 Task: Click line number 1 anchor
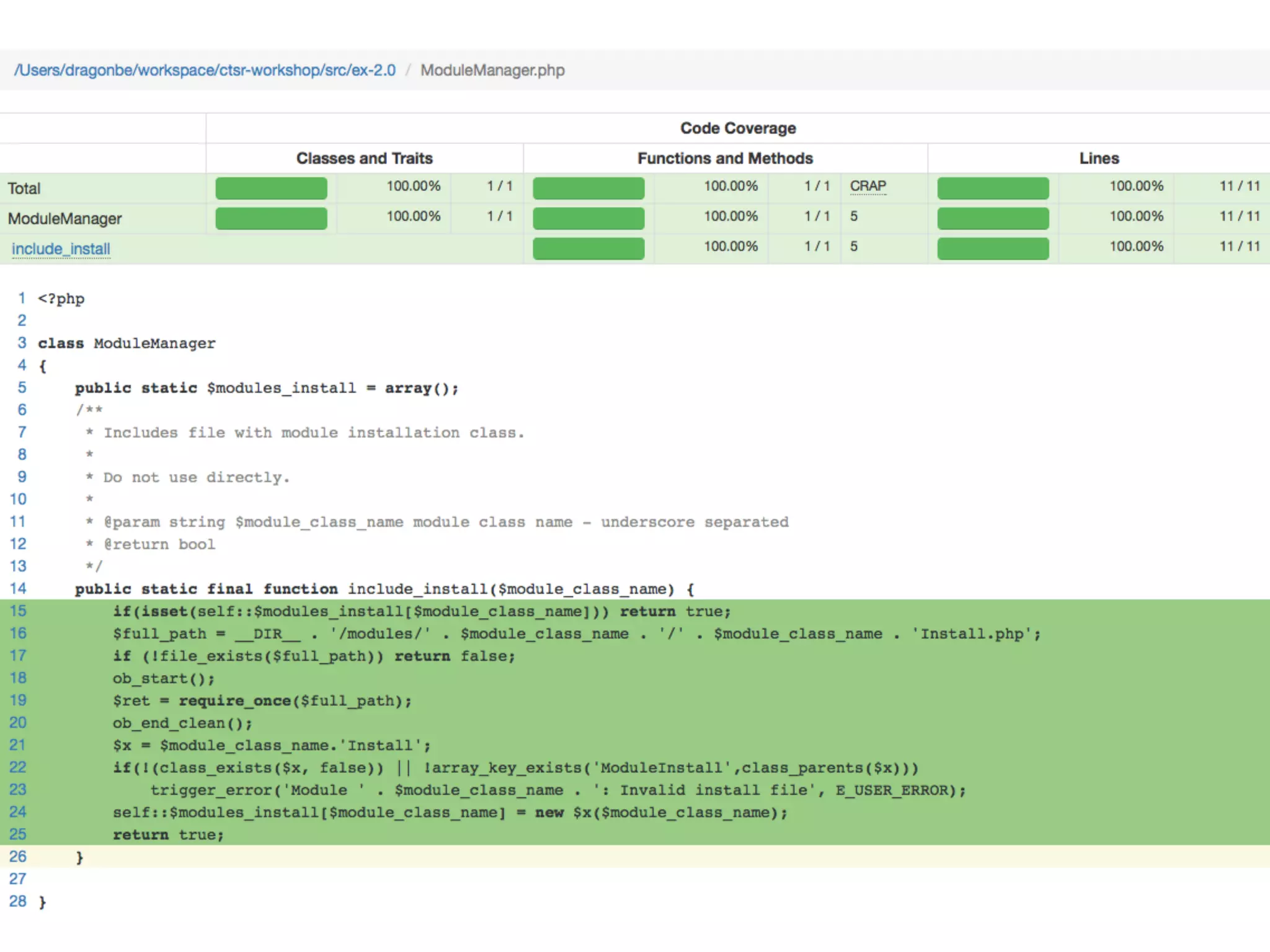coord(22,298)
